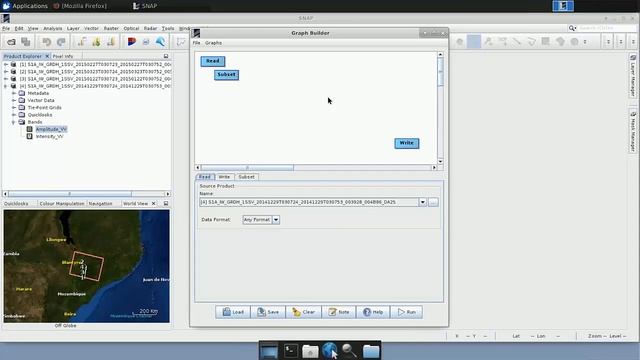Screen dimensions: 640x360
Task: Click the Amplitude_VV band icon
Action: (x=29, y=129)
